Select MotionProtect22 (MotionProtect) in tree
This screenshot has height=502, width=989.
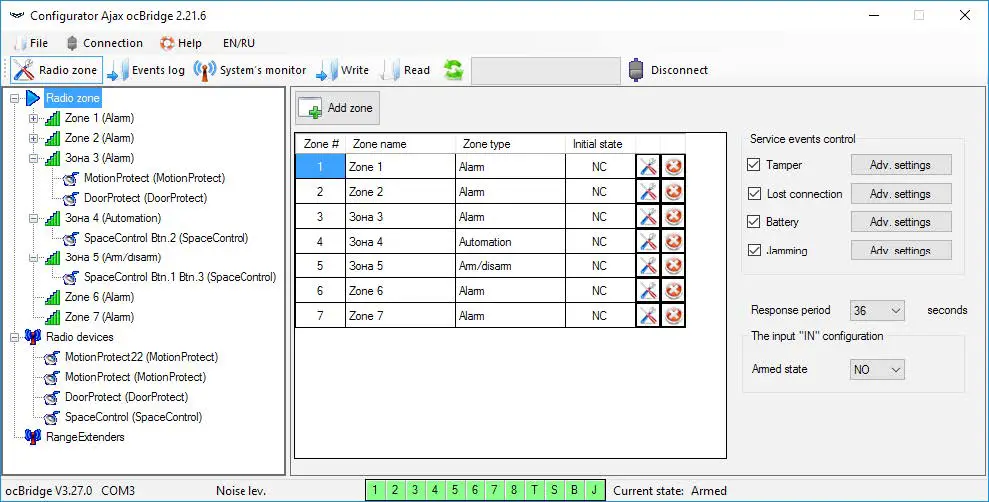141,357
